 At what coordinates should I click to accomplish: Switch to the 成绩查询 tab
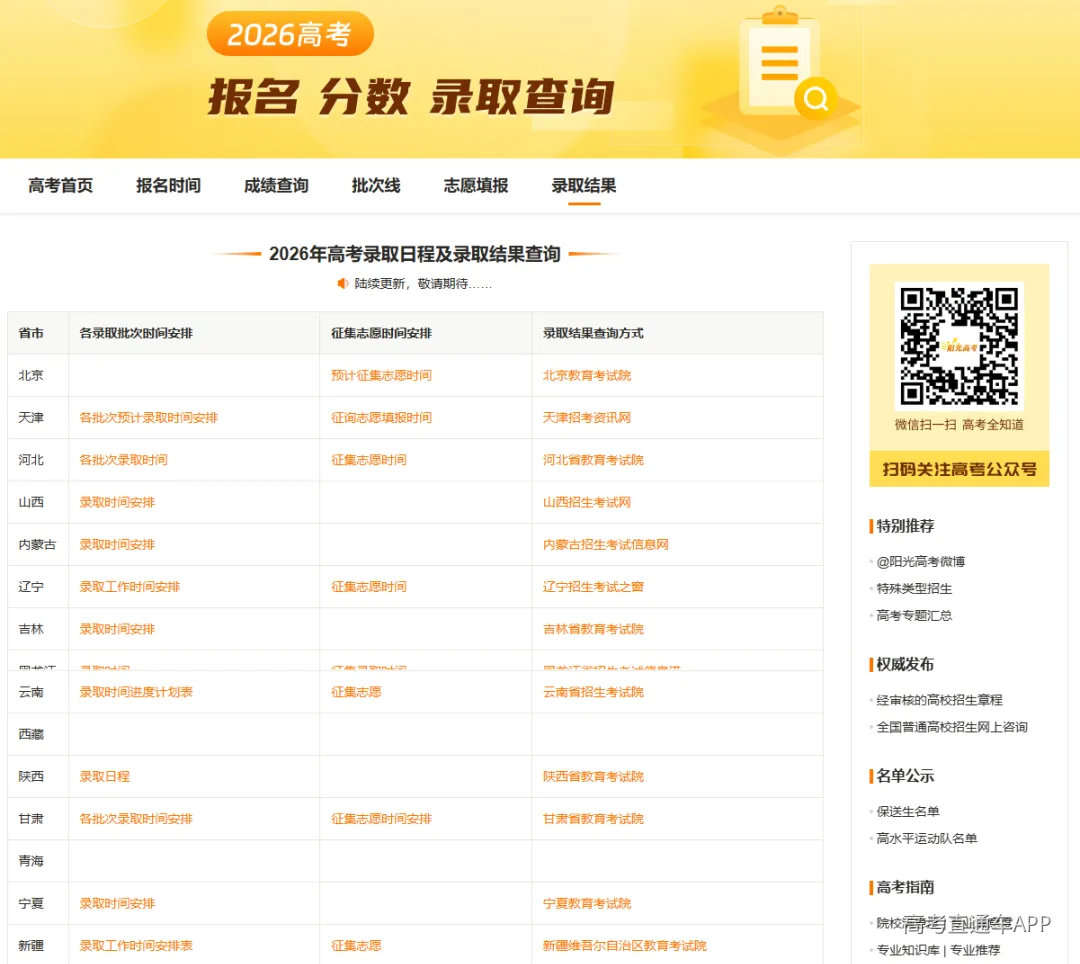click(276, 186)
